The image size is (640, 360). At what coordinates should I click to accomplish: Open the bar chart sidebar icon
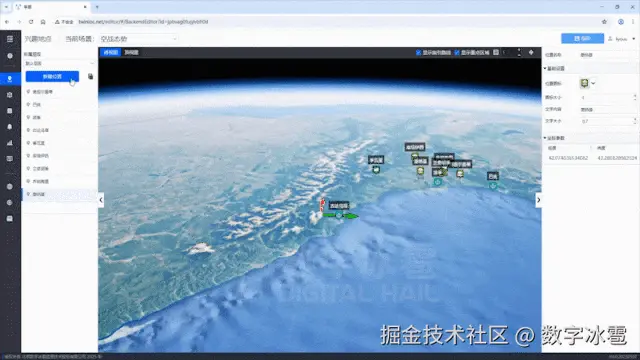pyautogui.click(x=10, y=143)
